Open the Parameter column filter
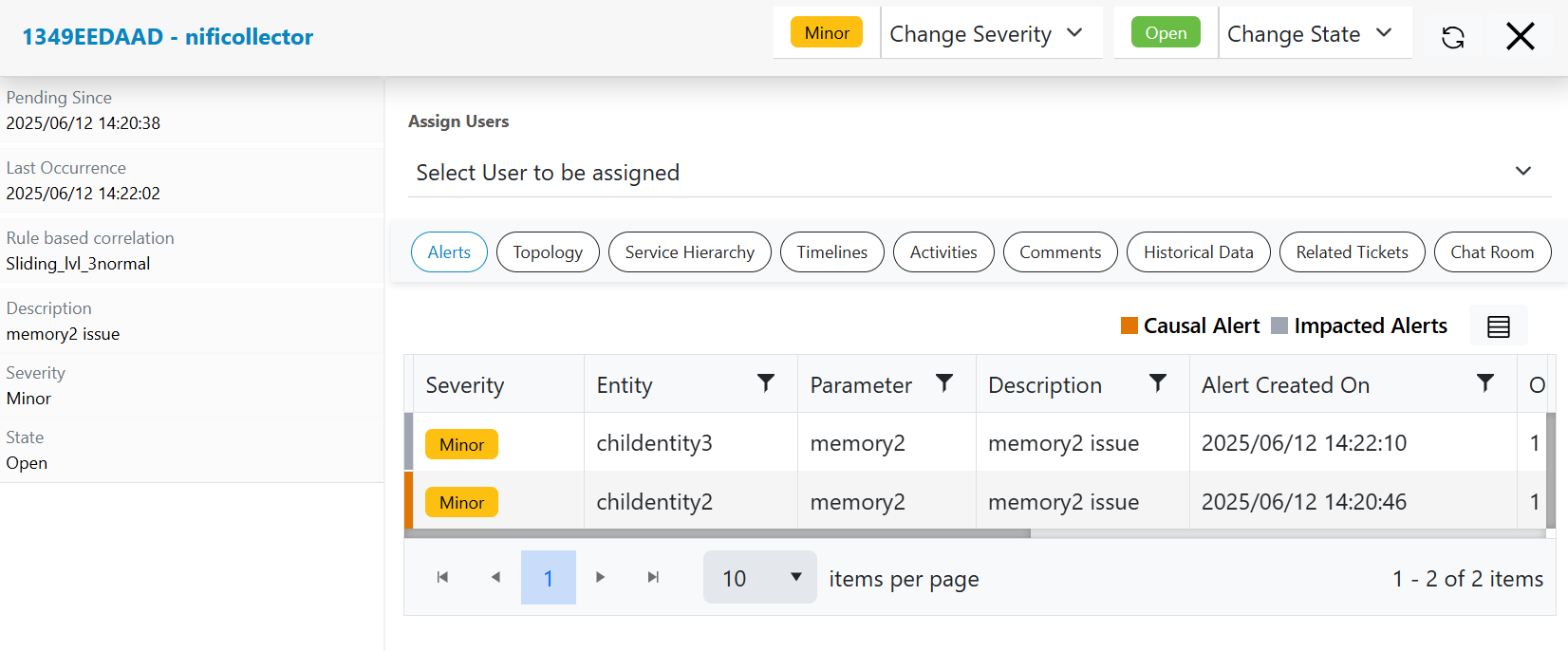The image size is (1568, 651). (x=943, y=383)
